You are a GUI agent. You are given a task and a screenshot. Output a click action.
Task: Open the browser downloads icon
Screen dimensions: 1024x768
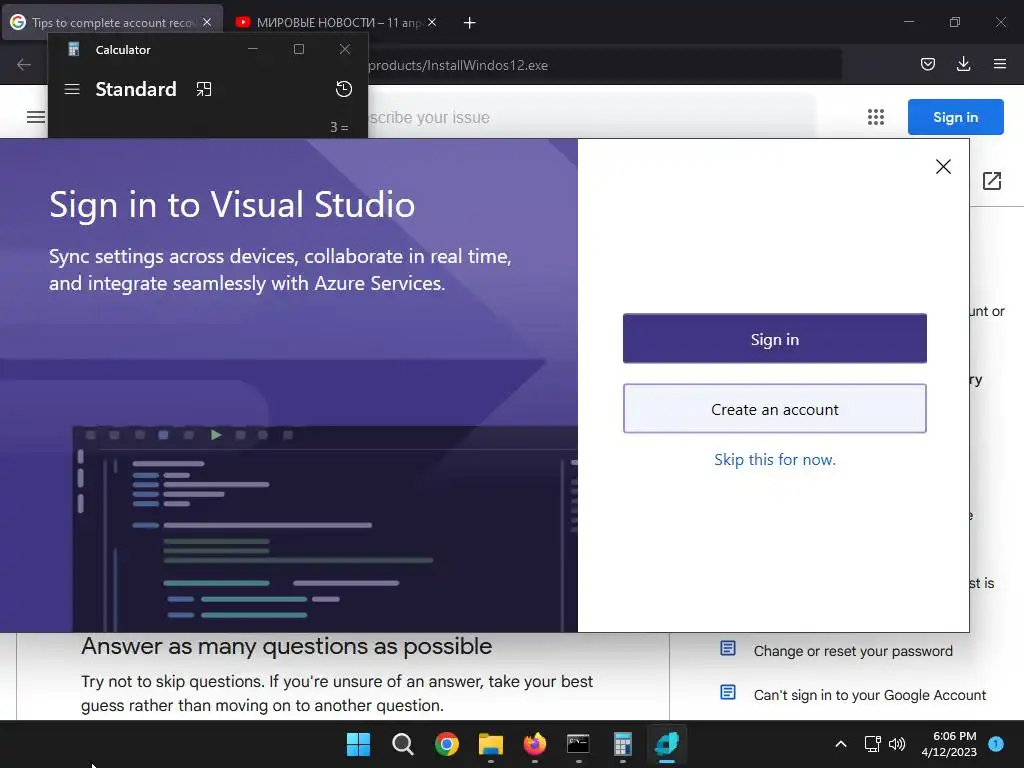[x=963, y=64]
